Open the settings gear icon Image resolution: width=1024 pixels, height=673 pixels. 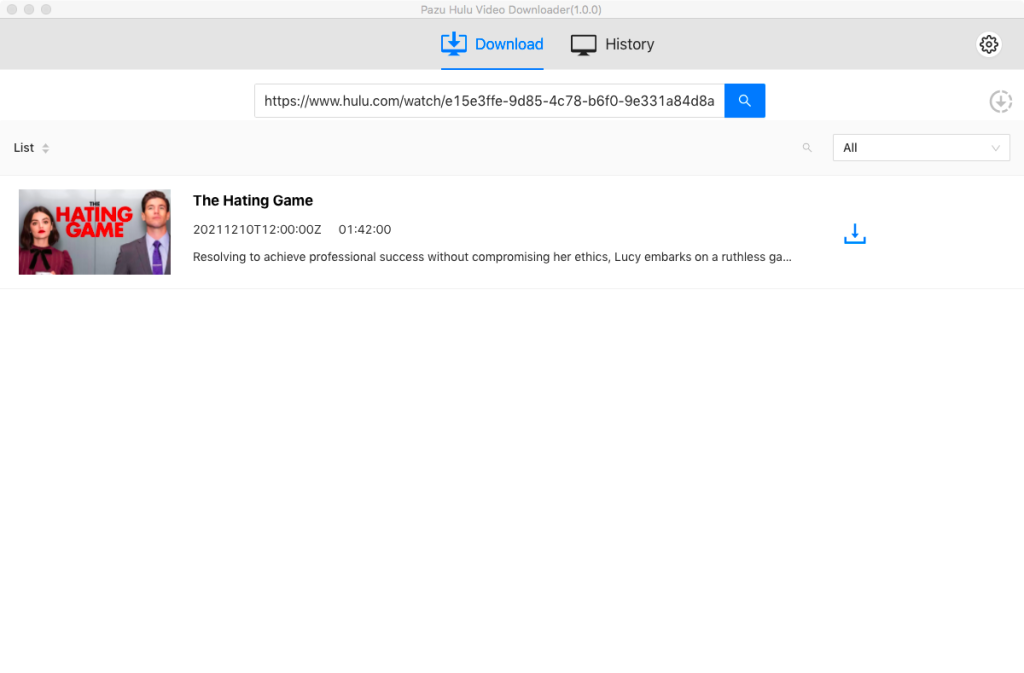[988, 44]
